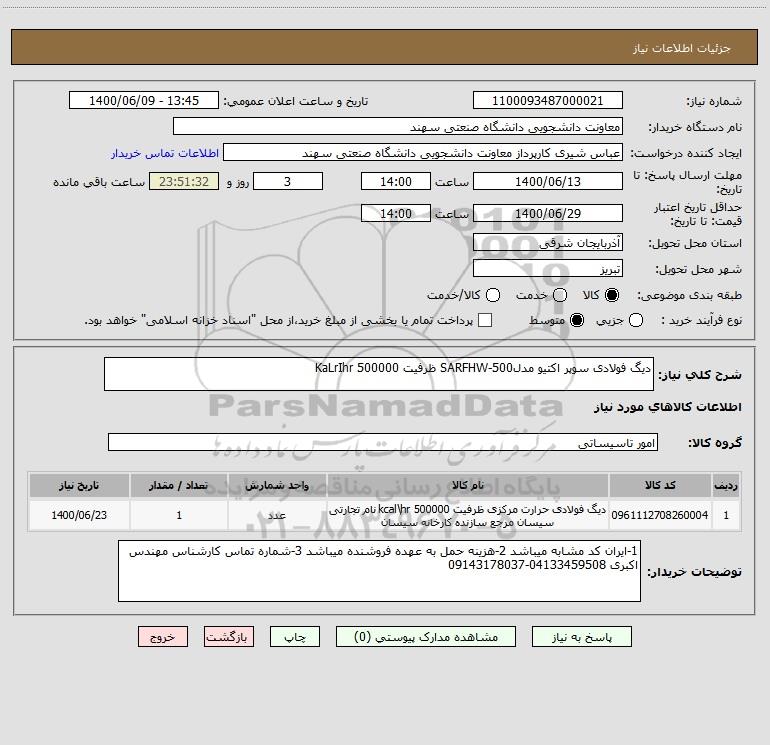Click the price validity time field
This screenshot has height=745, width=770.
click(x=396, y=213)
